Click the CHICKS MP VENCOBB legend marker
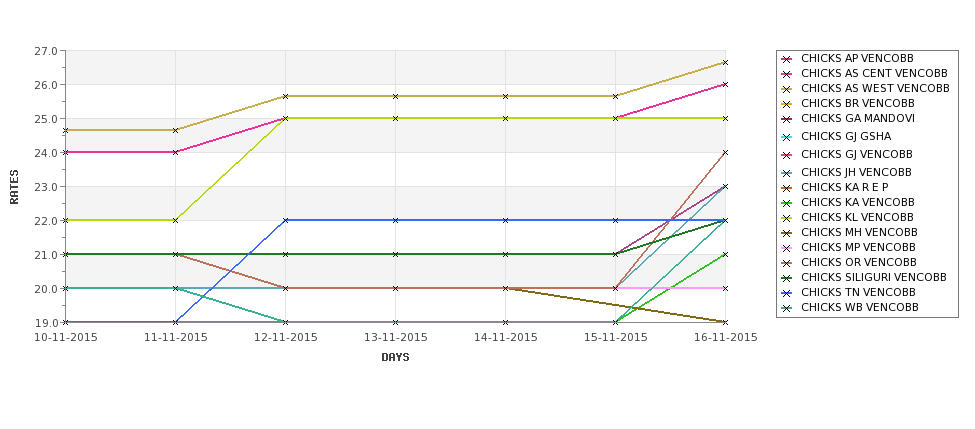Image resolution: width=975 pixels, height=429 pixels. [787, 248]
